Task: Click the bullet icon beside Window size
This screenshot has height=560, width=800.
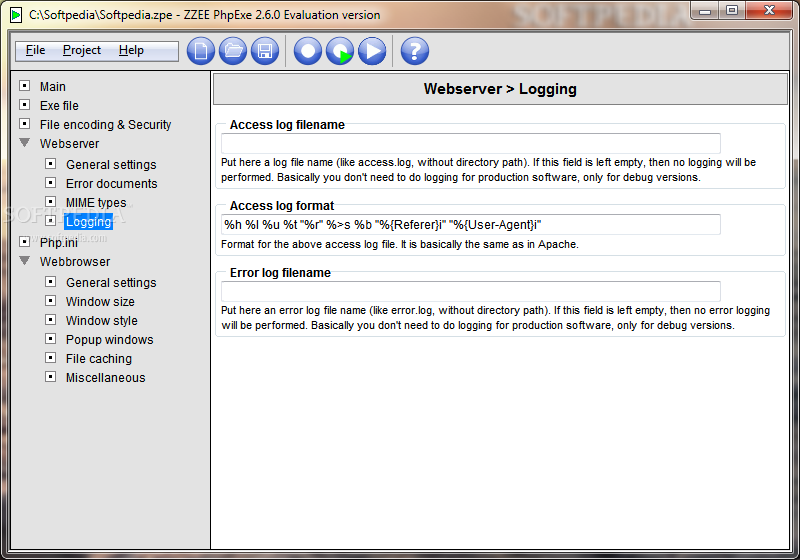Action: (51, 300)
